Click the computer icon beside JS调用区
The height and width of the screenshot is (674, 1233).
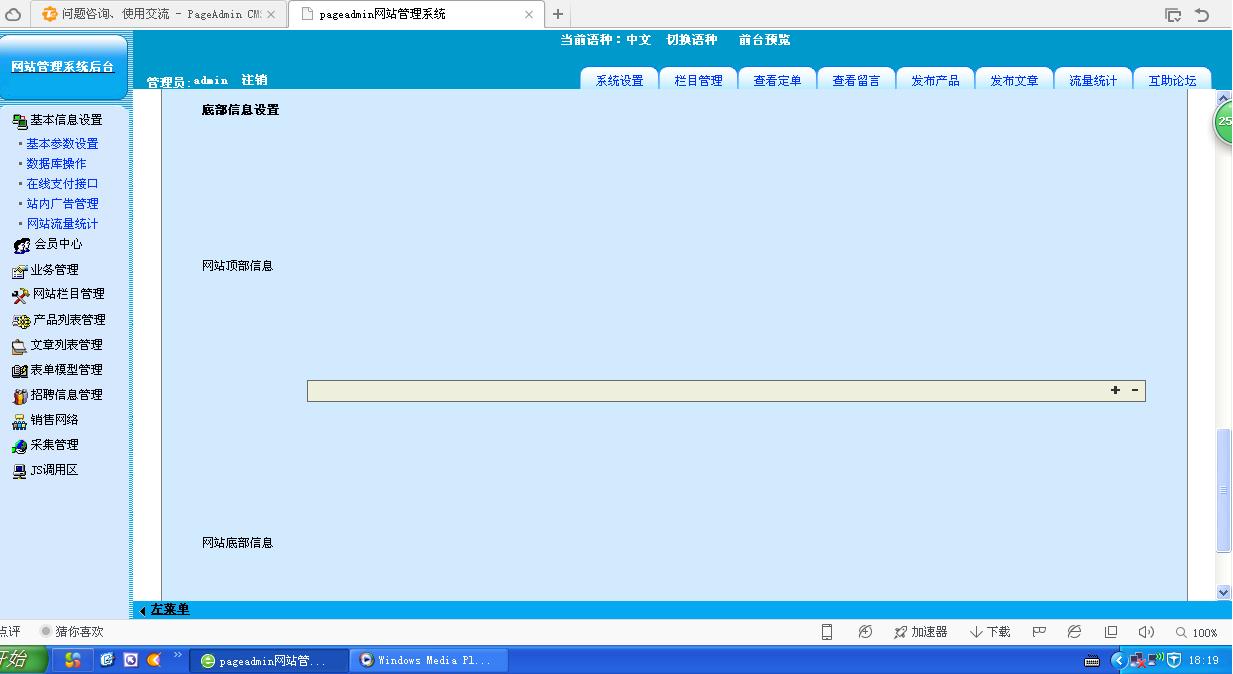tap(19, 471)
